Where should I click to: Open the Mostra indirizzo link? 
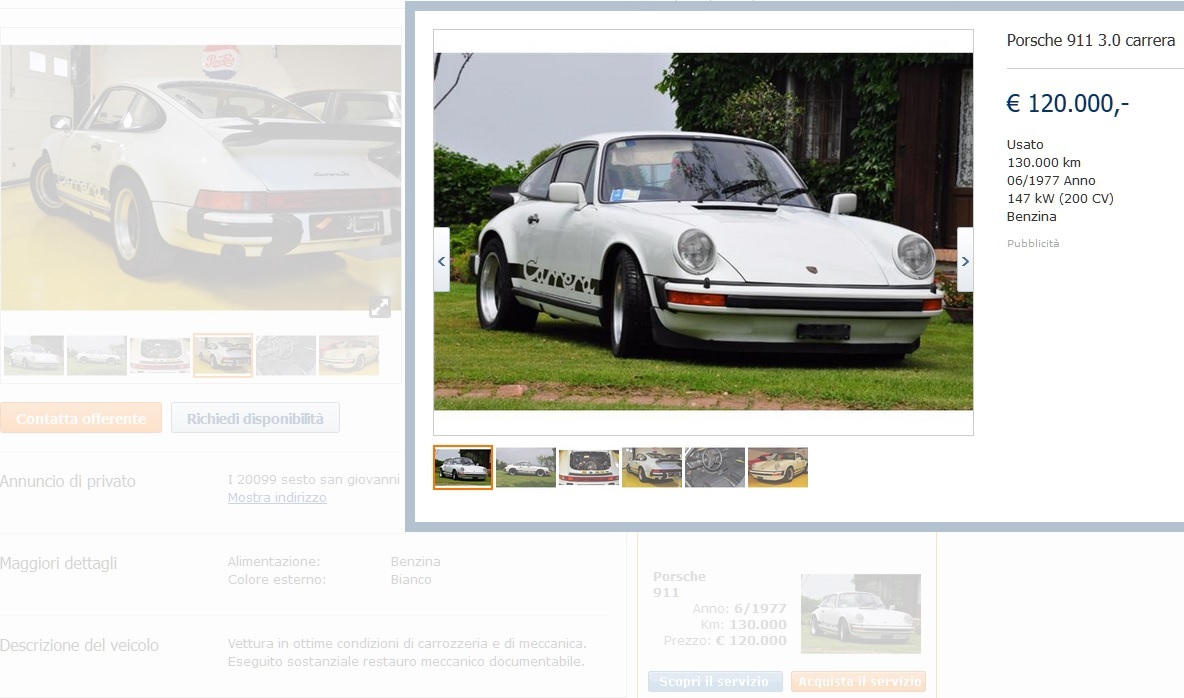click(x=277, y=498)
